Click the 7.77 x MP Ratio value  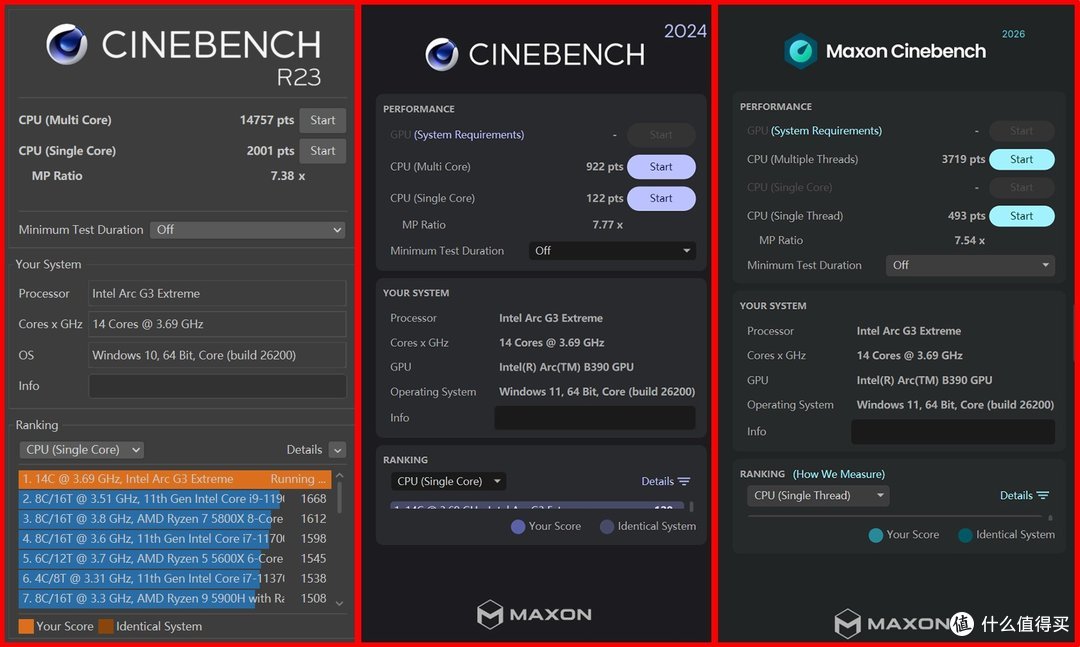point(608,225)
